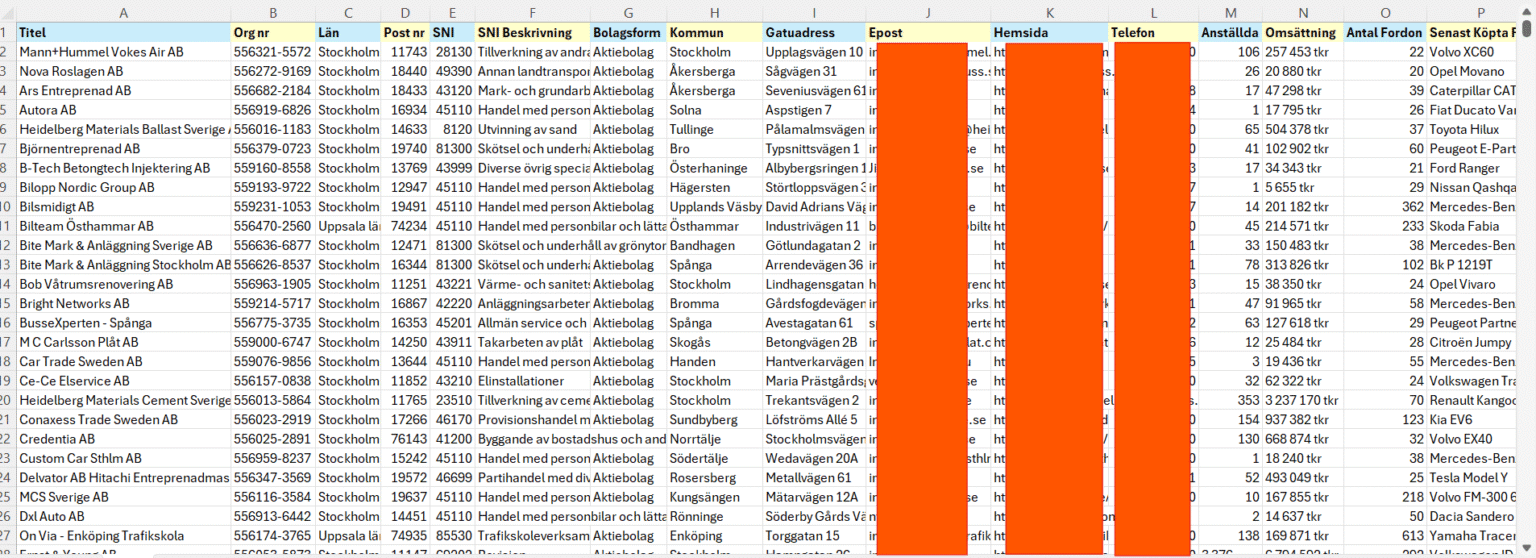Click the Omsättning header cell

pyautogui.click(x=1301, y=33)
